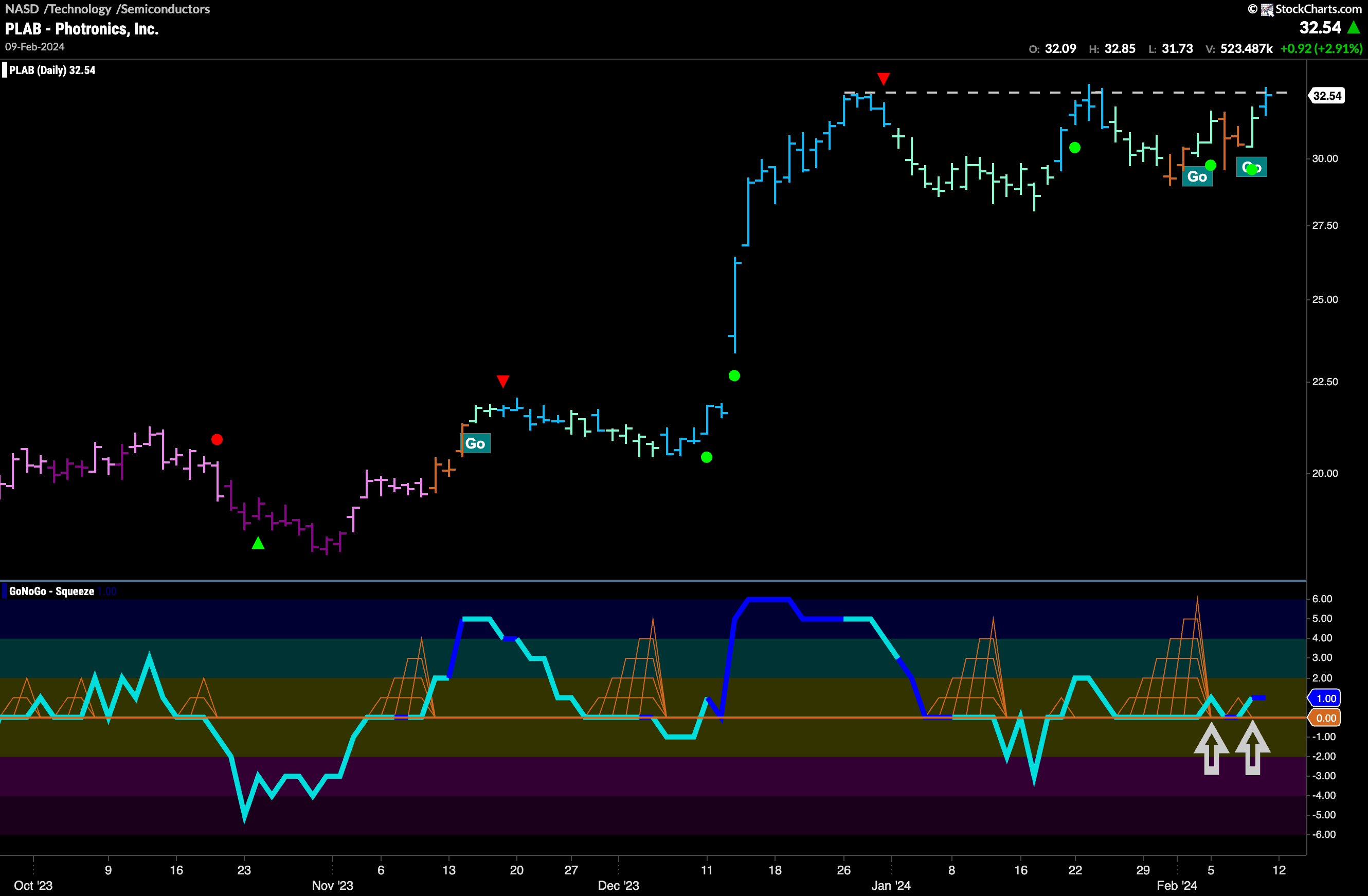The image size is (1368, 896).
Task: Click the PLAB - Photronics, Inc. title
Action: [x=82, y=29]
